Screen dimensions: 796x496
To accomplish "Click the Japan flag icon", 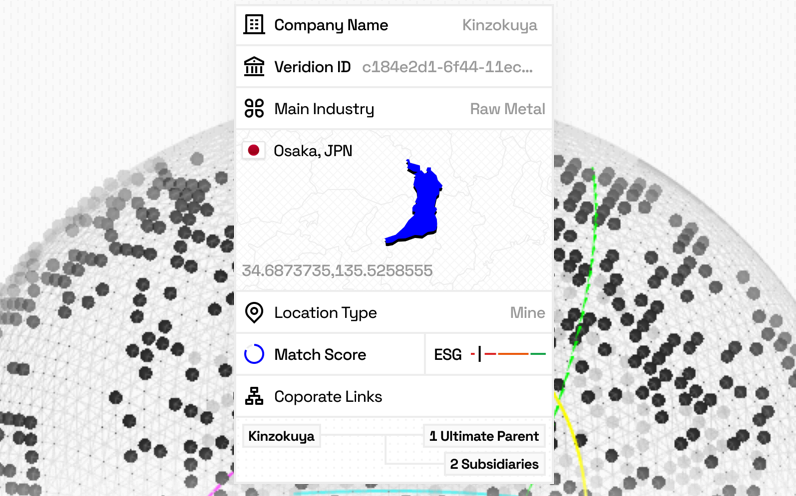I will point(254,151).
